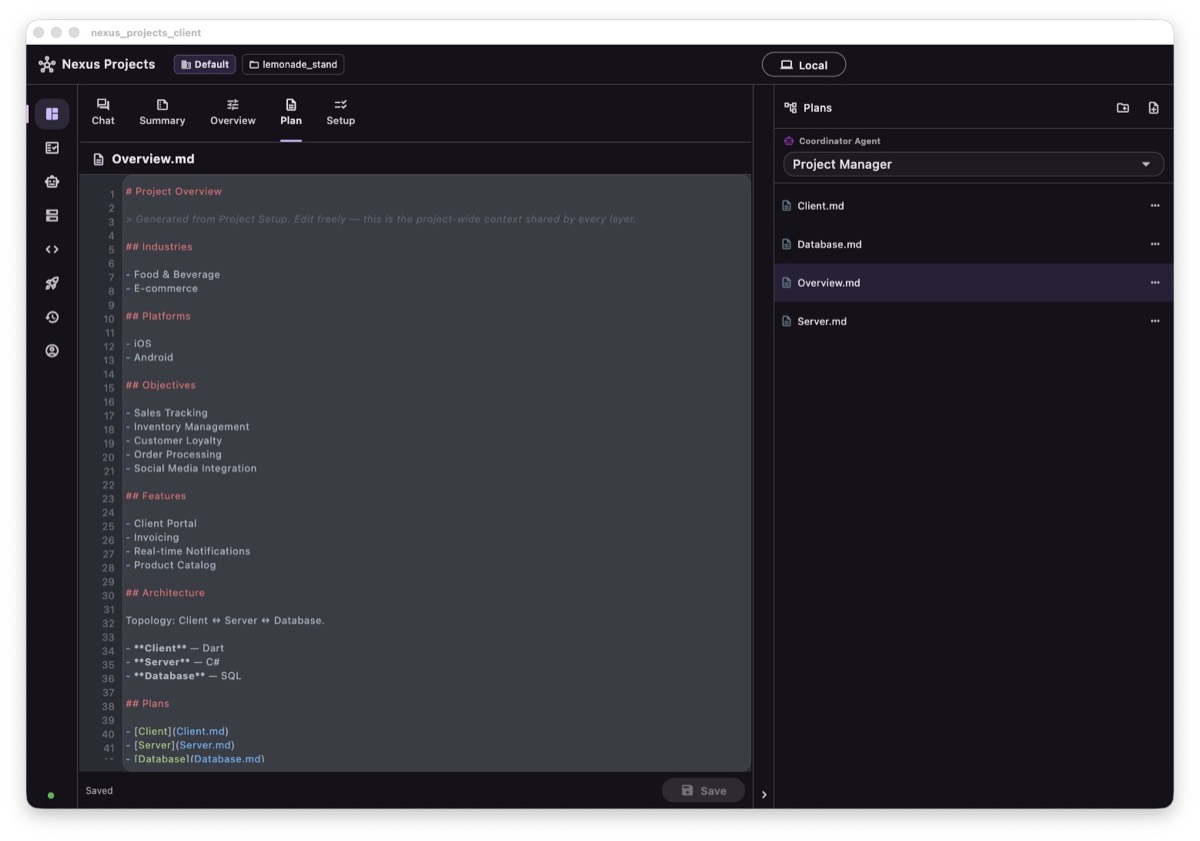
Task: Click the 'Sales Tracking' line
Action: pos(167,413)
